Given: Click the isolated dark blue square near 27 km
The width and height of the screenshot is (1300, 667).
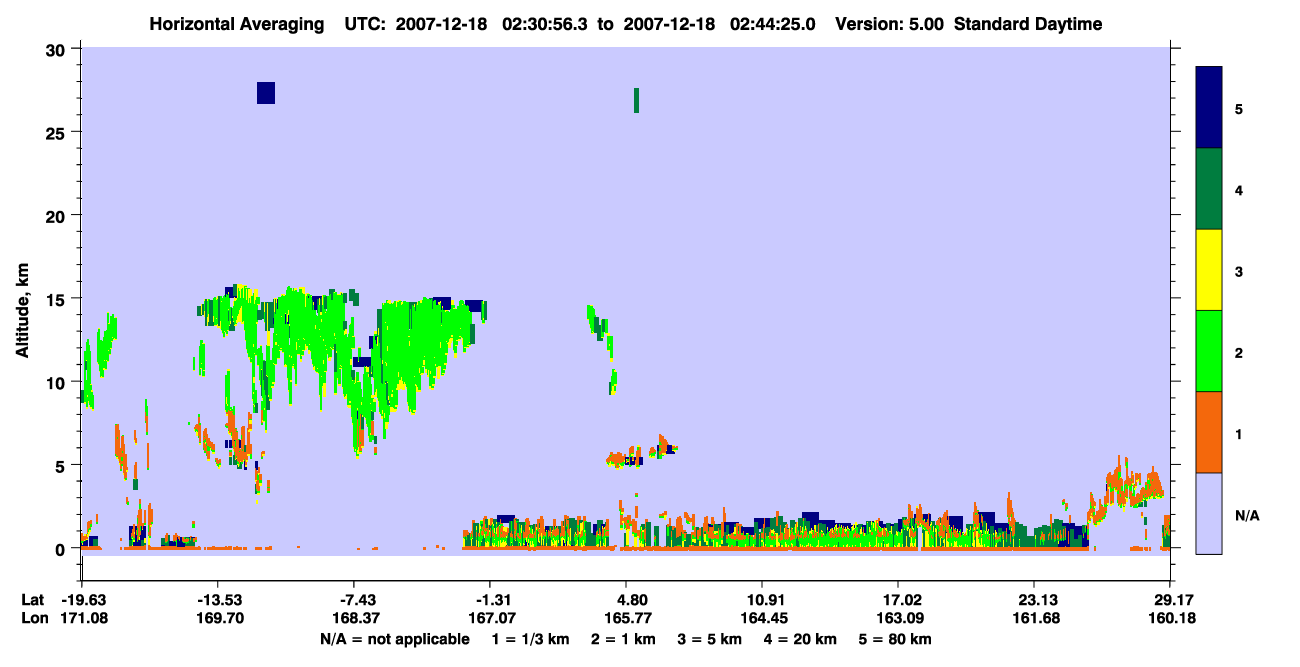Looking at the screenshot, I should 266,93.
